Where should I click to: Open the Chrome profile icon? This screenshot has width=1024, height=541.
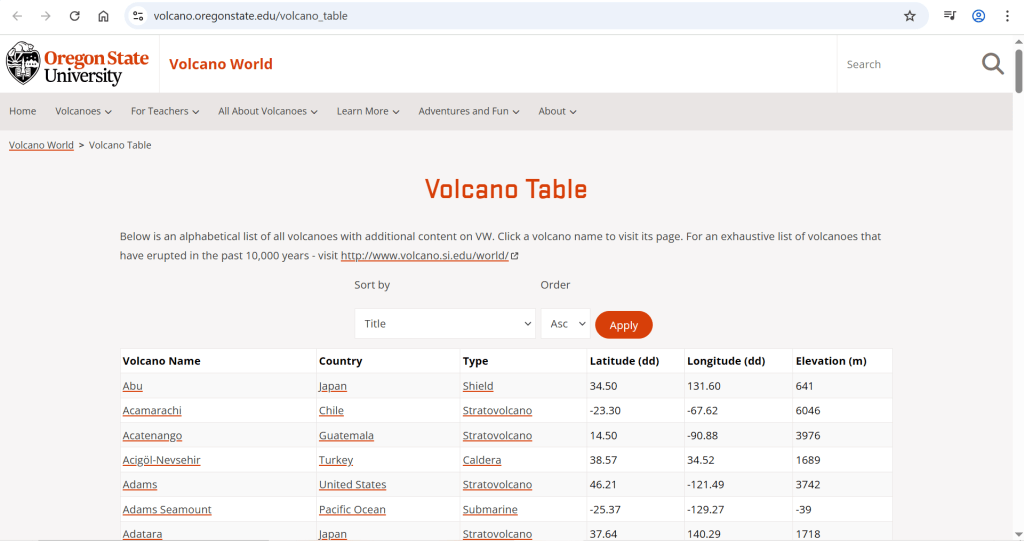click(979, 16)
